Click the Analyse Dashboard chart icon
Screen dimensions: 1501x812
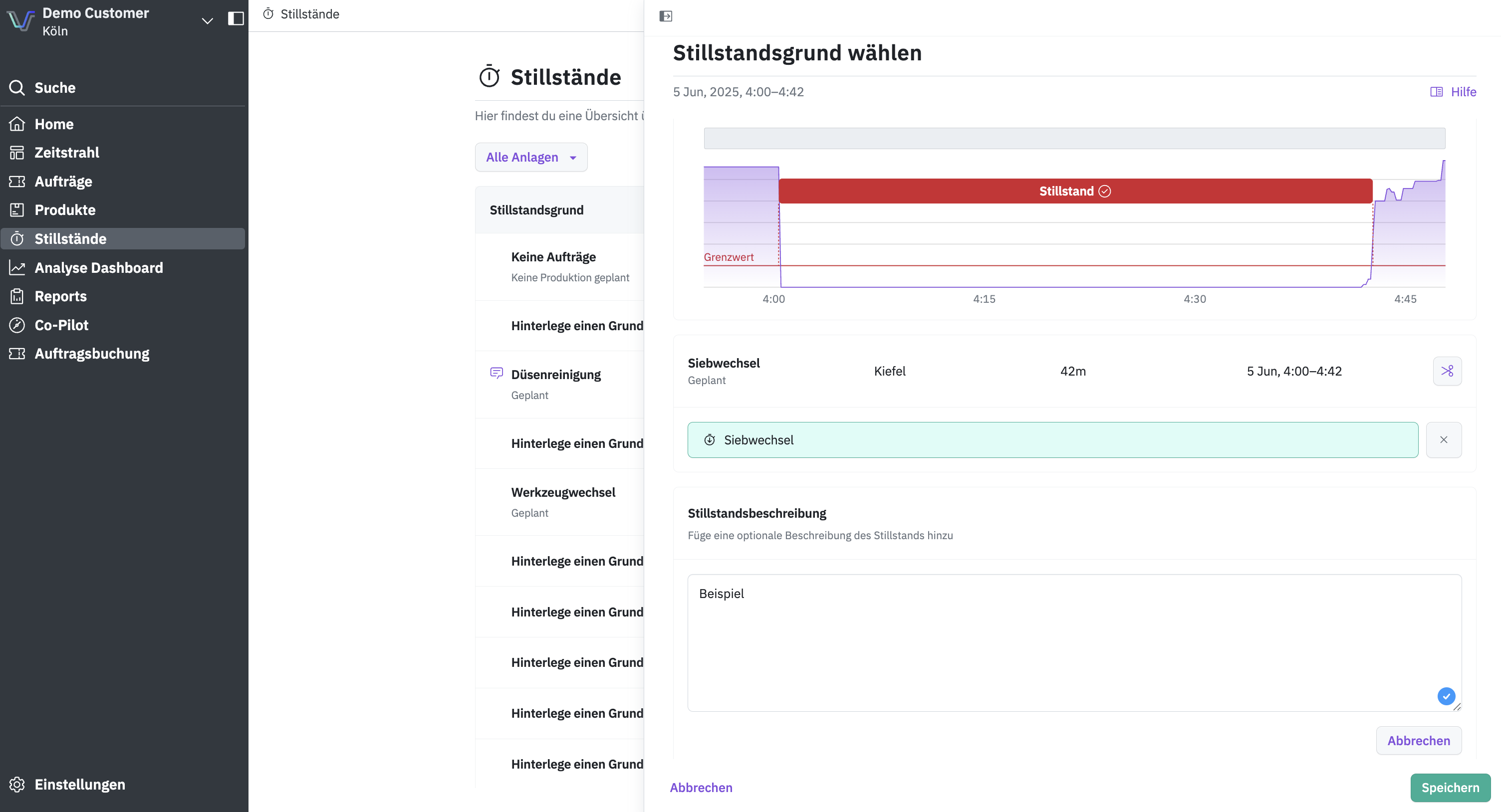[x=17, y=267]
